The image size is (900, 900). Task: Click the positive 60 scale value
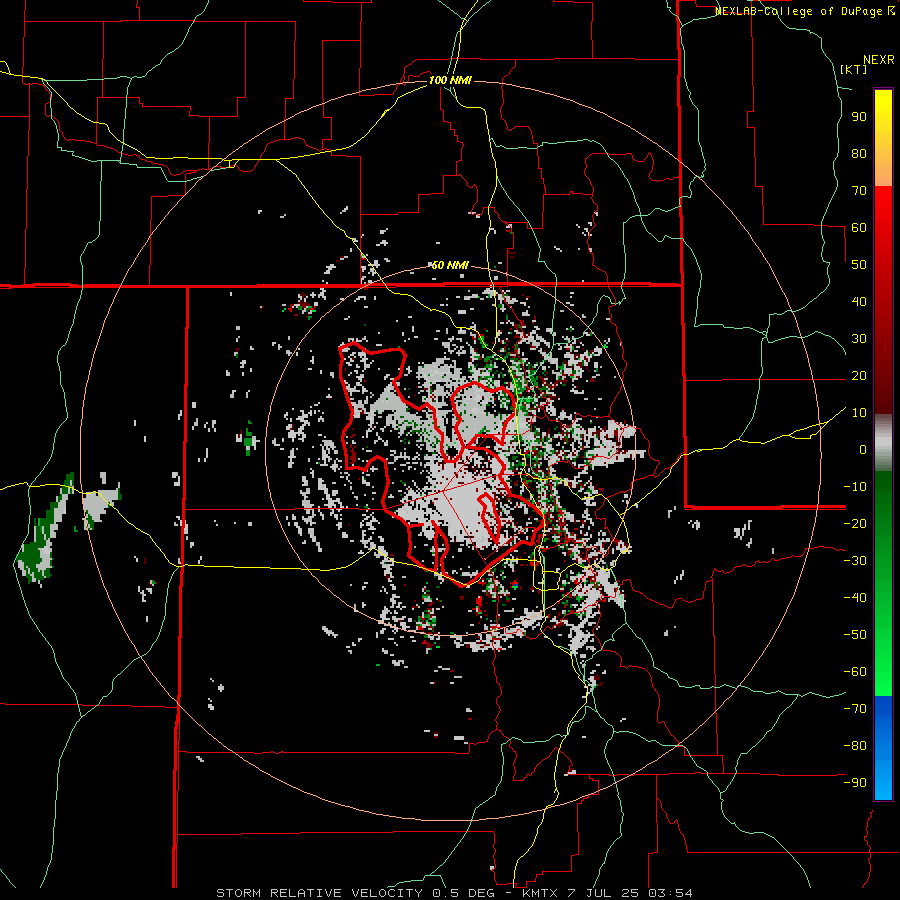click(x=859, y=228)
